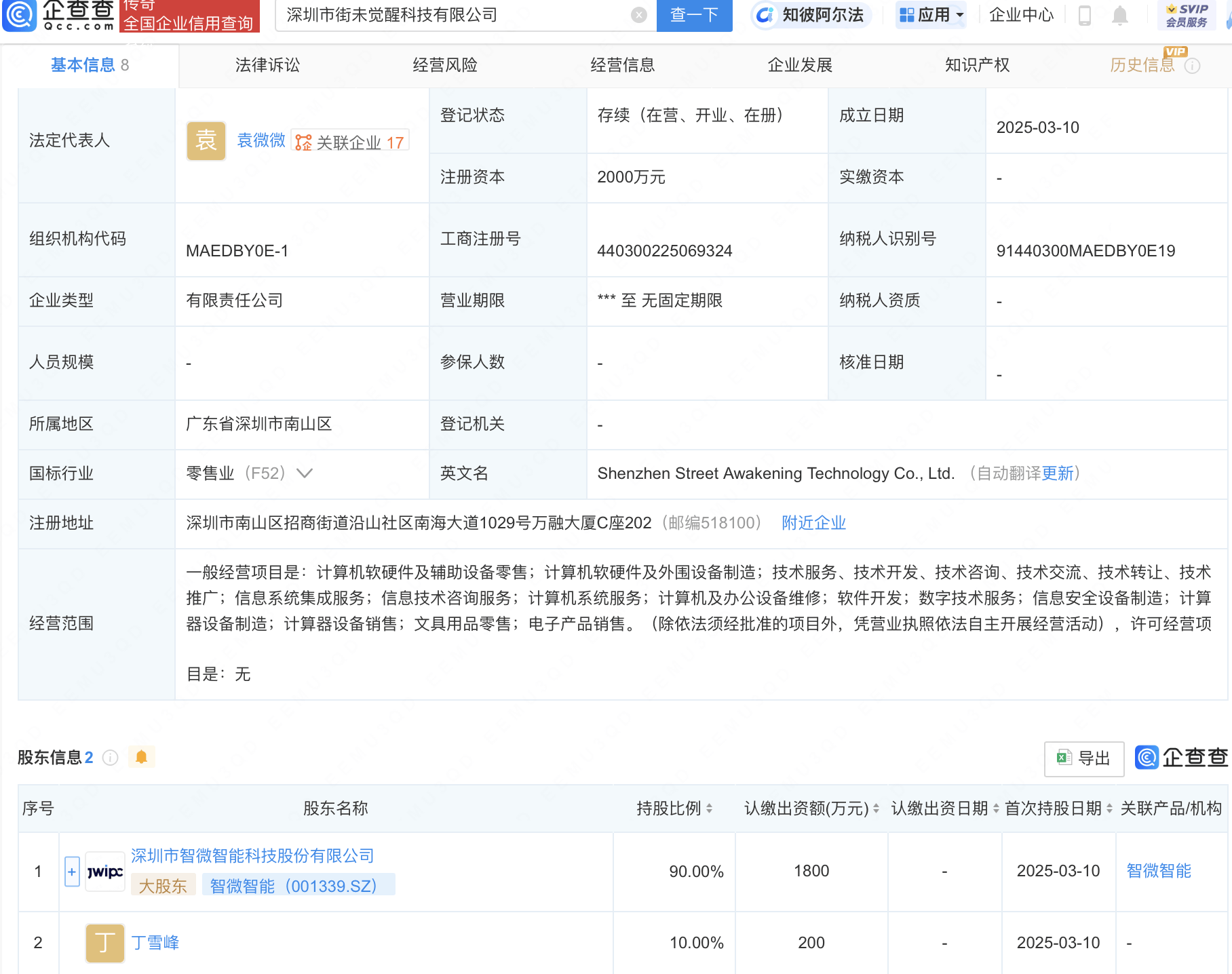
Task: Open SVIP 会员服务
Action: 1187,15
